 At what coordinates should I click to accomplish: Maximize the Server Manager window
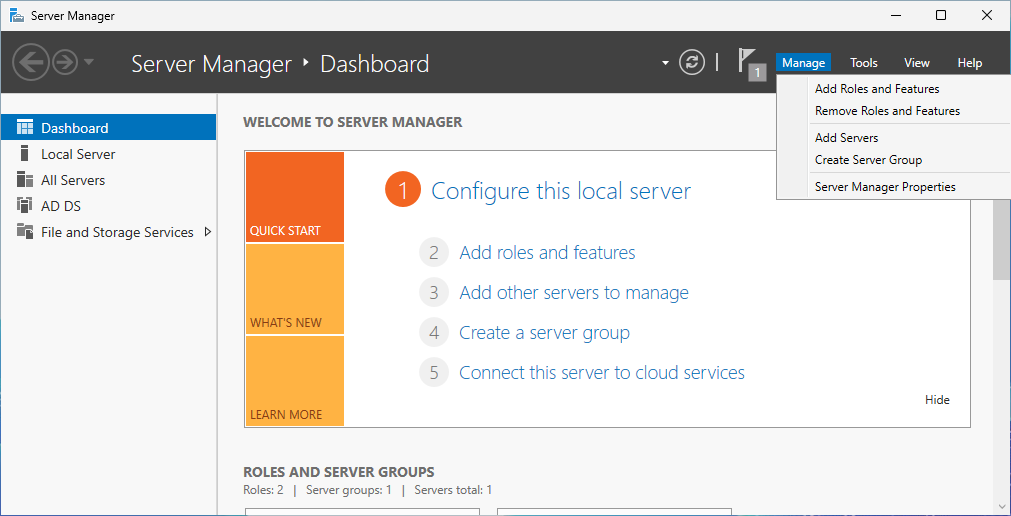(x=941, y=15)
